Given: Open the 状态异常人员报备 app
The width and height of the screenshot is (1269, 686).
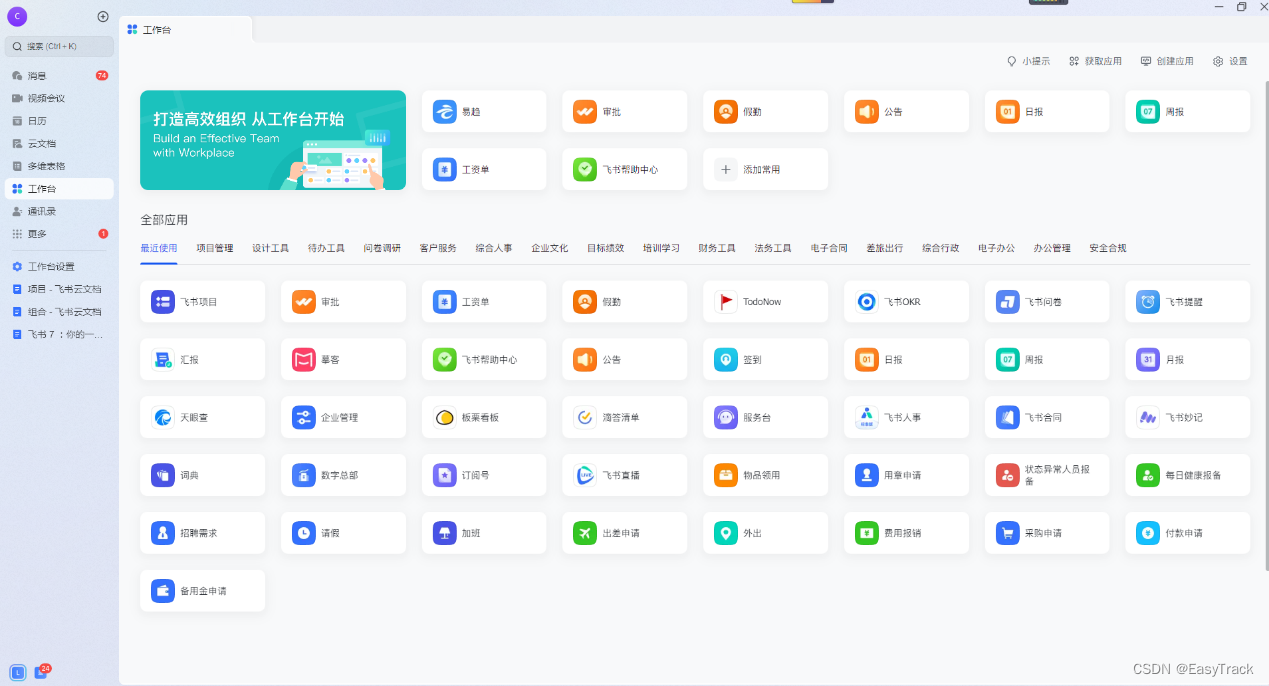Looking at the screenshot, I should tap(1047, 475).
